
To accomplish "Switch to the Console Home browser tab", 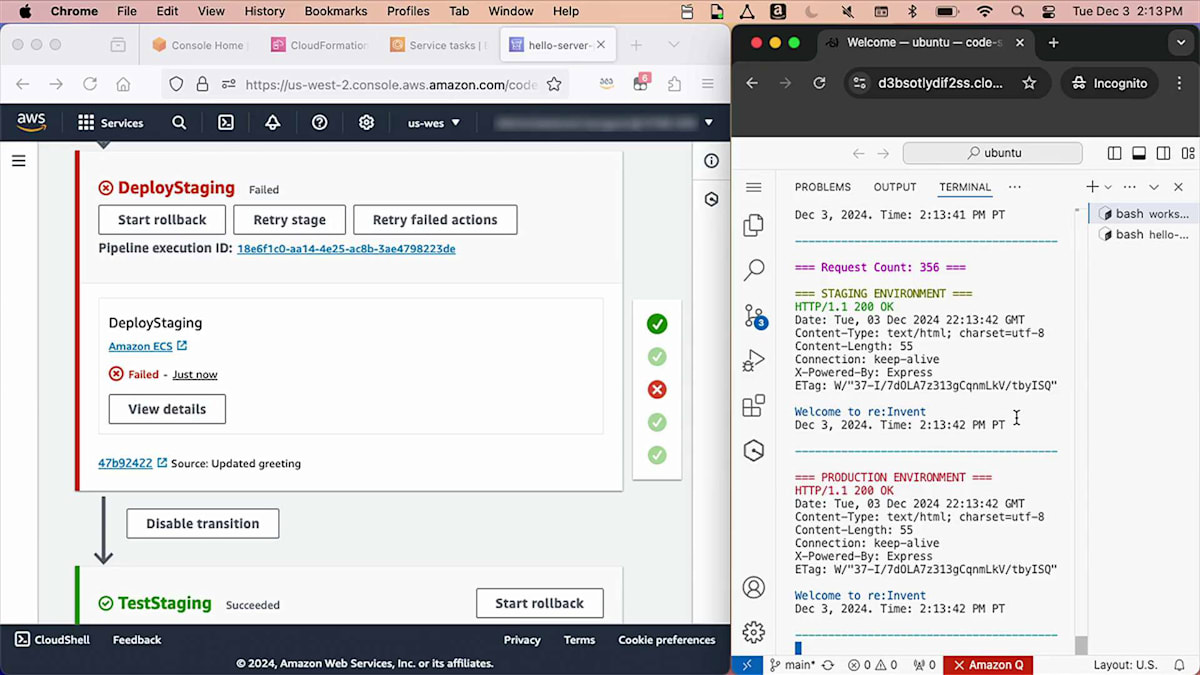I will pos(198,45).
